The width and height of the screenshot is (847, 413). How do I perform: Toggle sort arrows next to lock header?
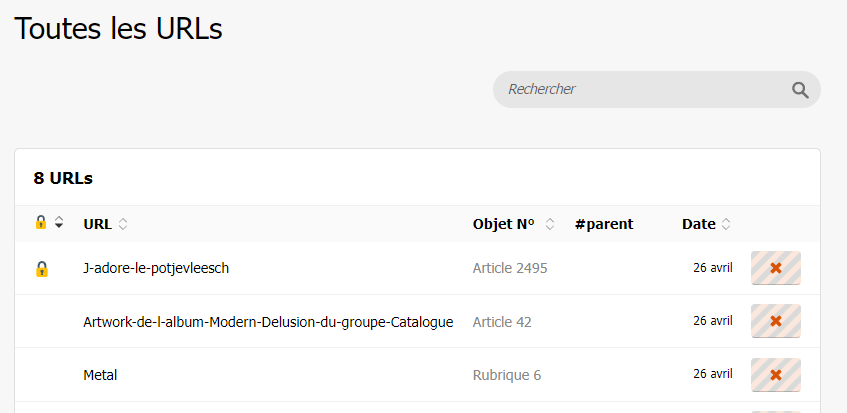59,223
